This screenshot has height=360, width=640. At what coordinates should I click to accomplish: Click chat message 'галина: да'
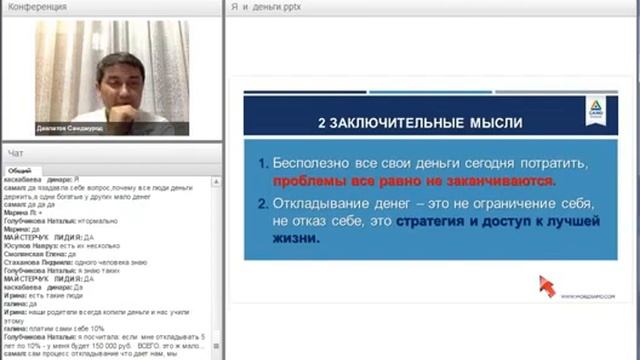[x=20, y=304]
